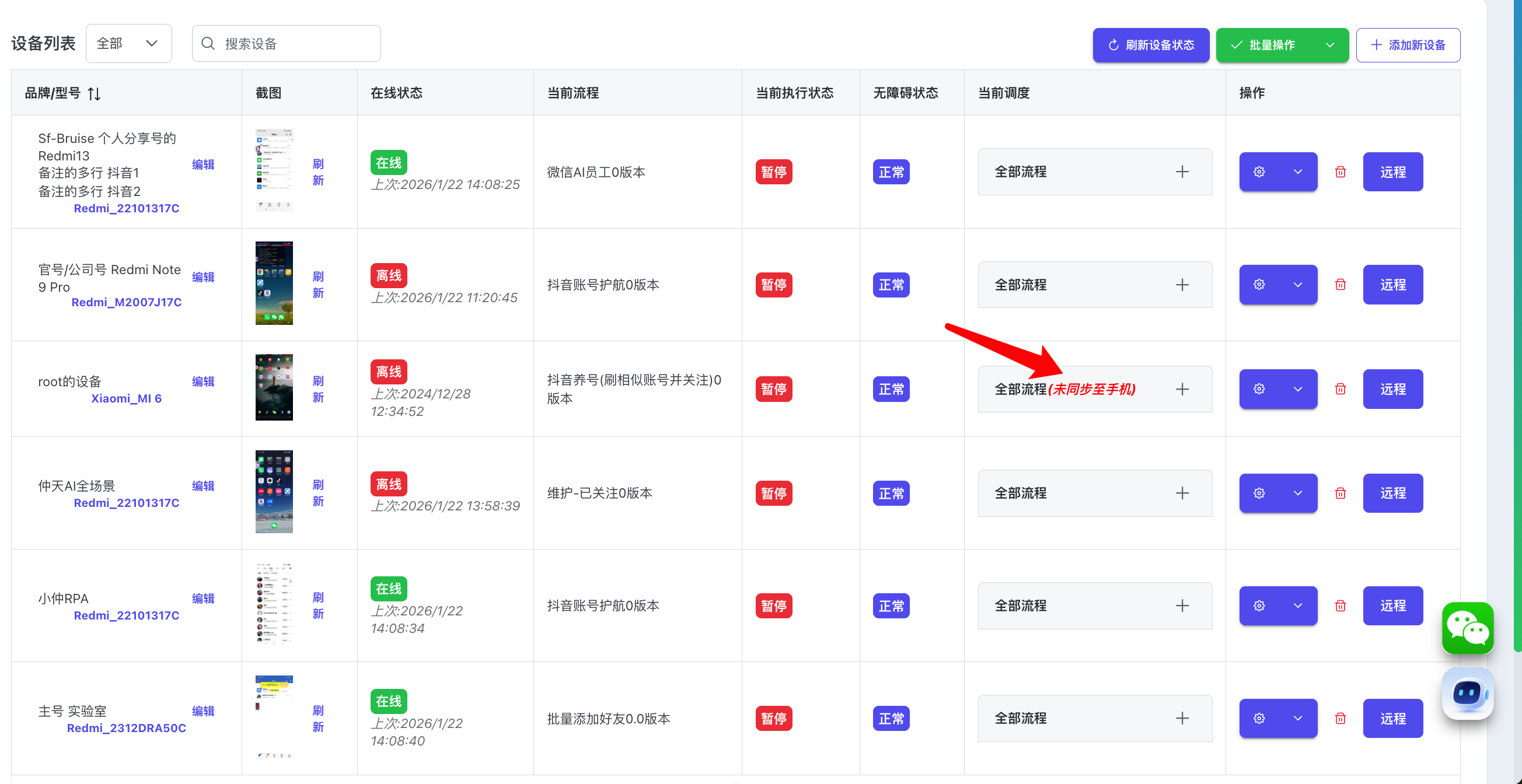Screen dimensions: 1522x784
Task: Click the plus icon in 小仲RPA scheduling
Action: [x=1182, y=605]
